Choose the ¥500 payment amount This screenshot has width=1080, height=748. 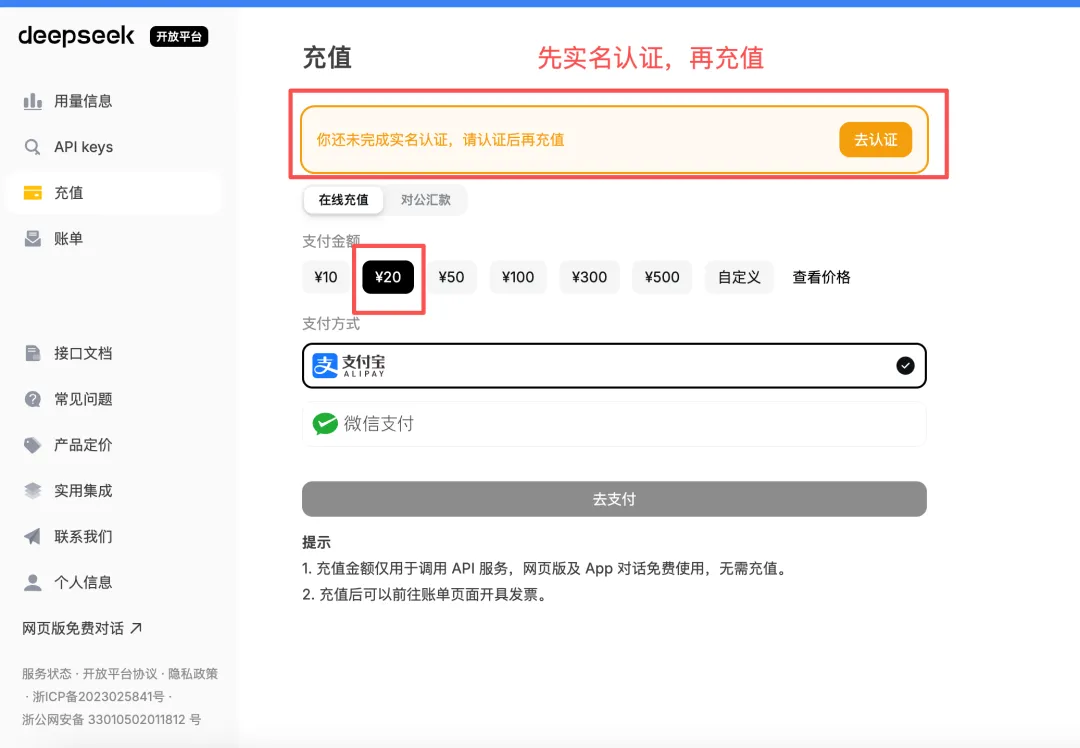[x=662, y=277]
